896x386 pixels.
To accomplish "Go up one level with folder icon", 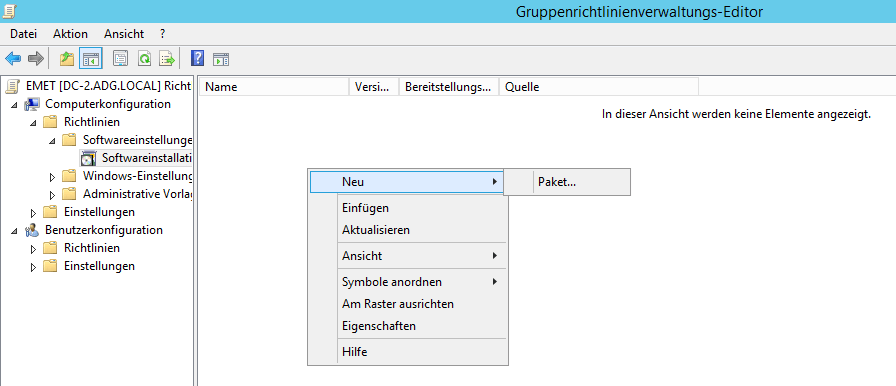I will tap(67, 58).
